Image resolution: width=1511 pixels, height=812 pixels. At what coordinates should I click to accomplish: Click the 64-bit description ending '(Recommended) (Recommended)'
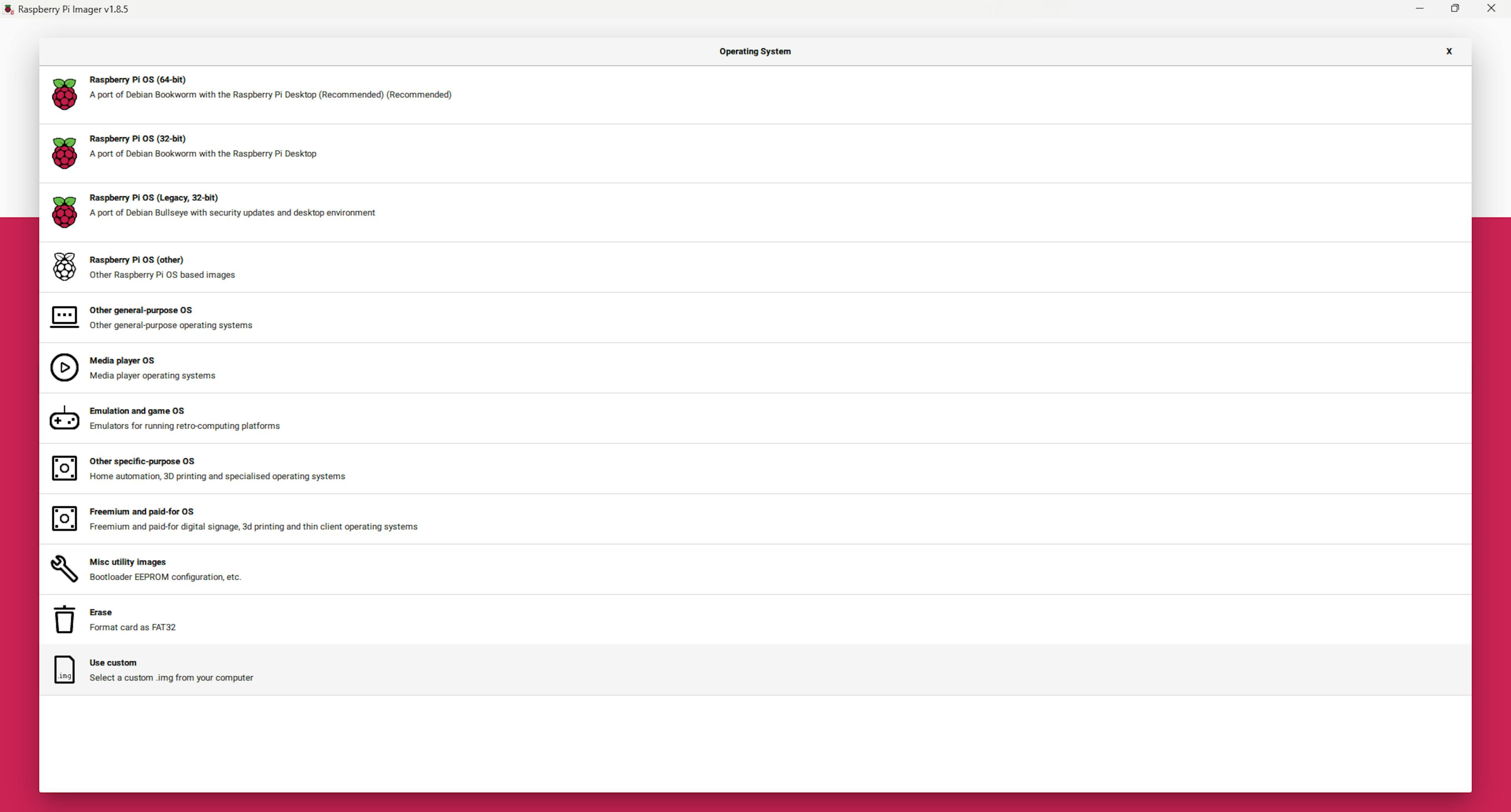tap(270, 95)
